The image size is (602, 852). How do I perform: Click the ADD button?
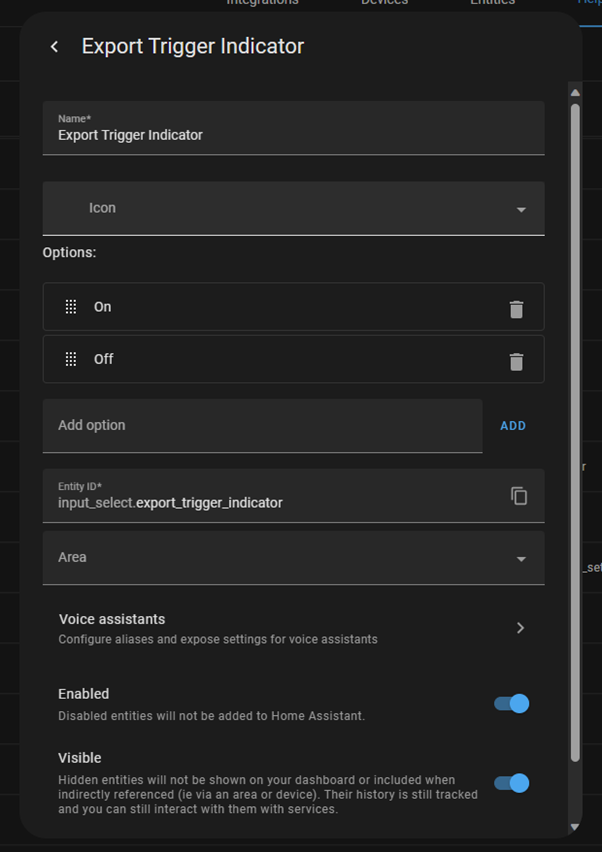pos(513,426)
